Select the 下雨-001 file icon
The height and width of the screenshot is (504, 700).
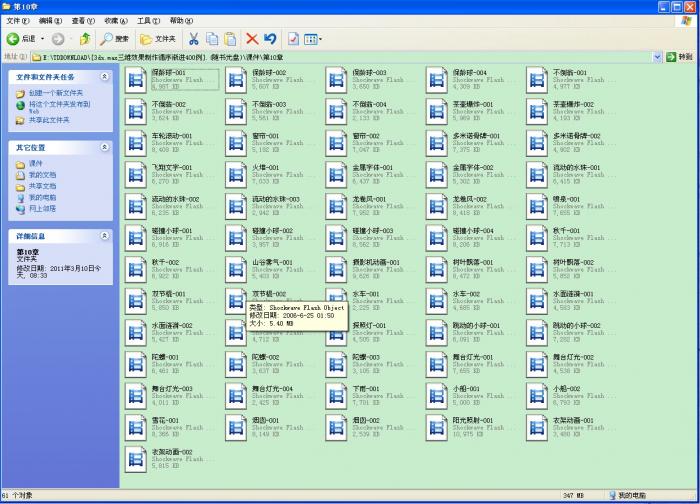point(337,396)
